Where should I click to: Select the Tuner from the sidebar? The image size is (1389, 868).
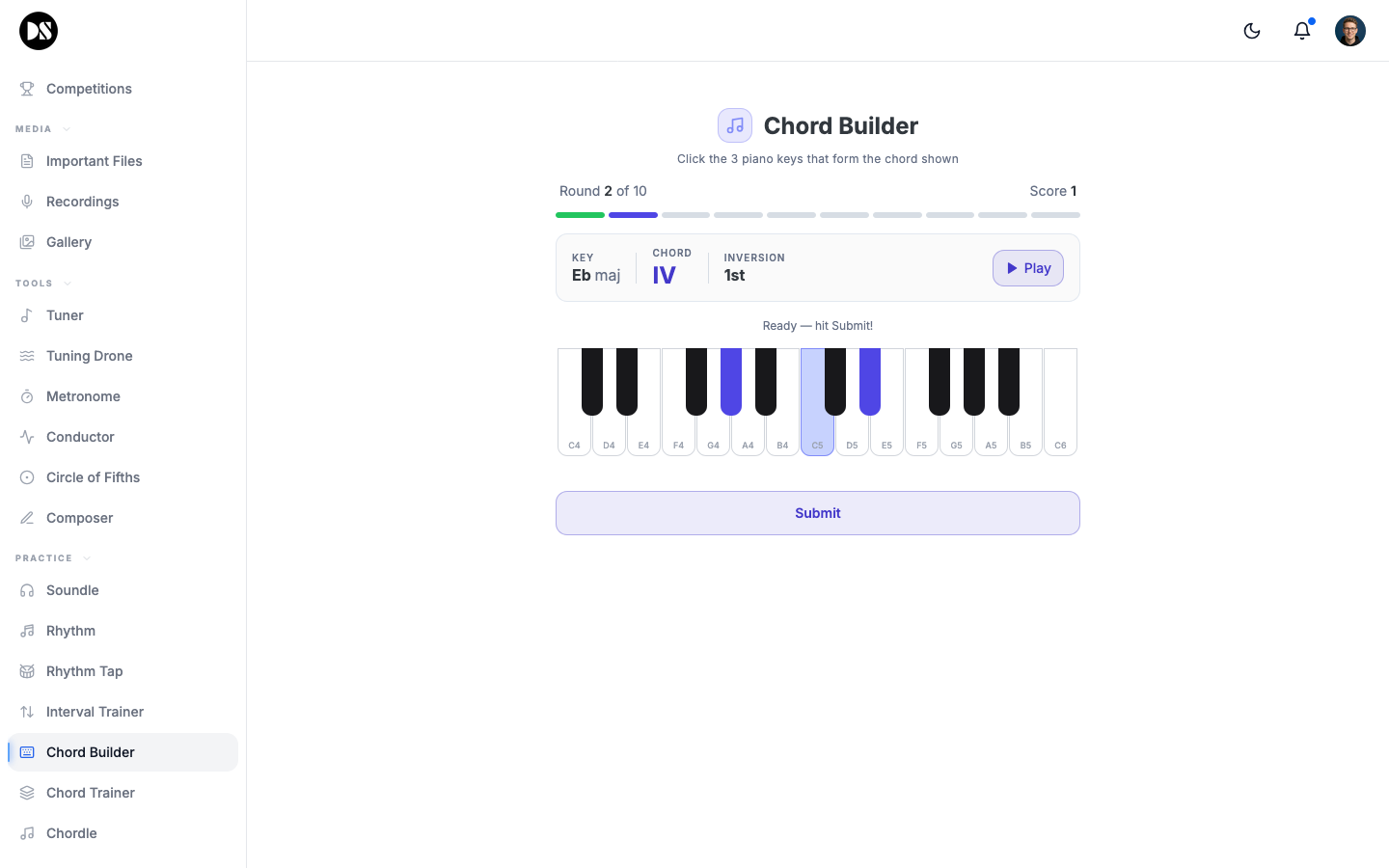65,315
